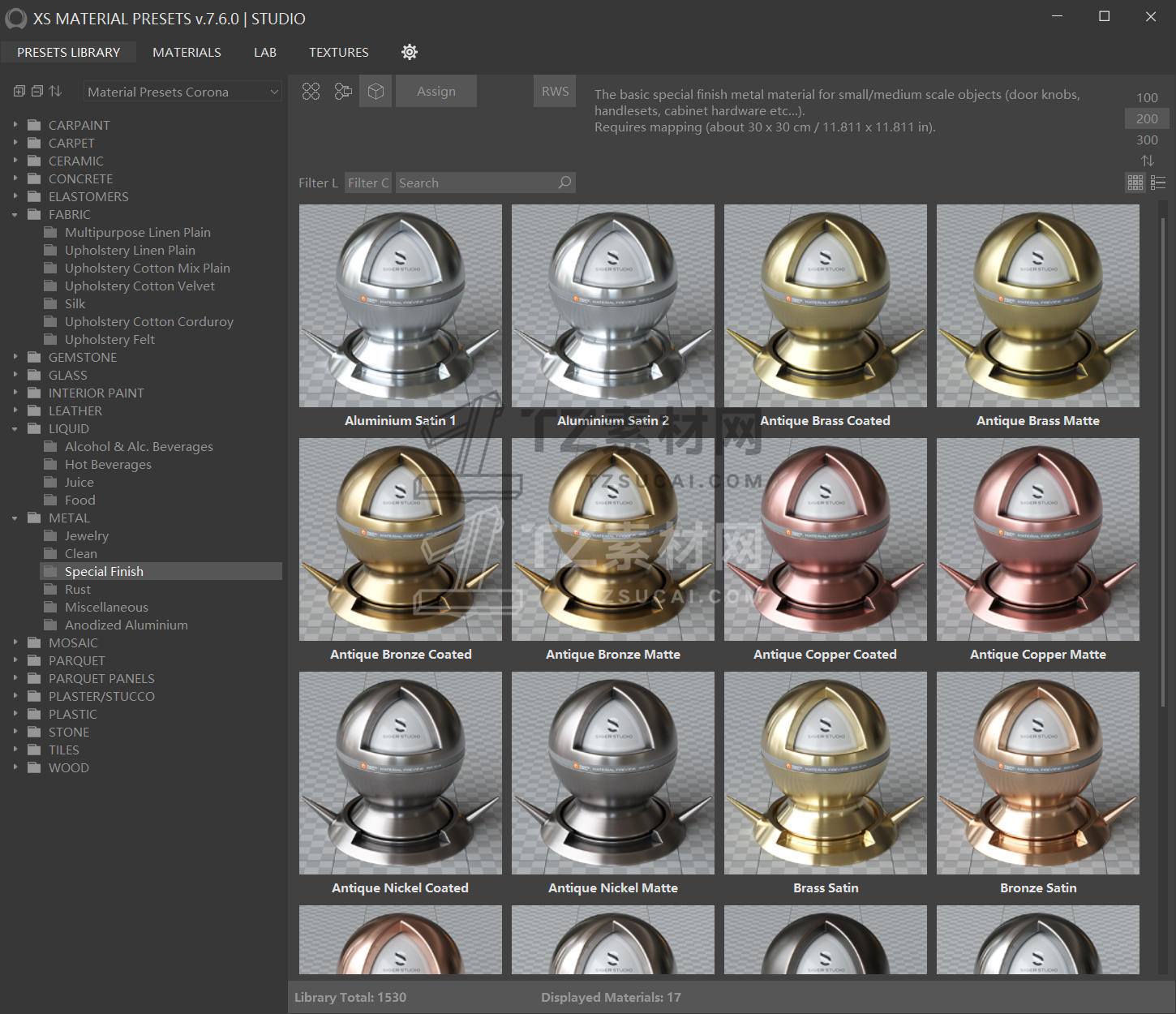Viewport: 1176px width, 1014px height.
Task: Open settings with the gear icon
Action: pos(410,52)
